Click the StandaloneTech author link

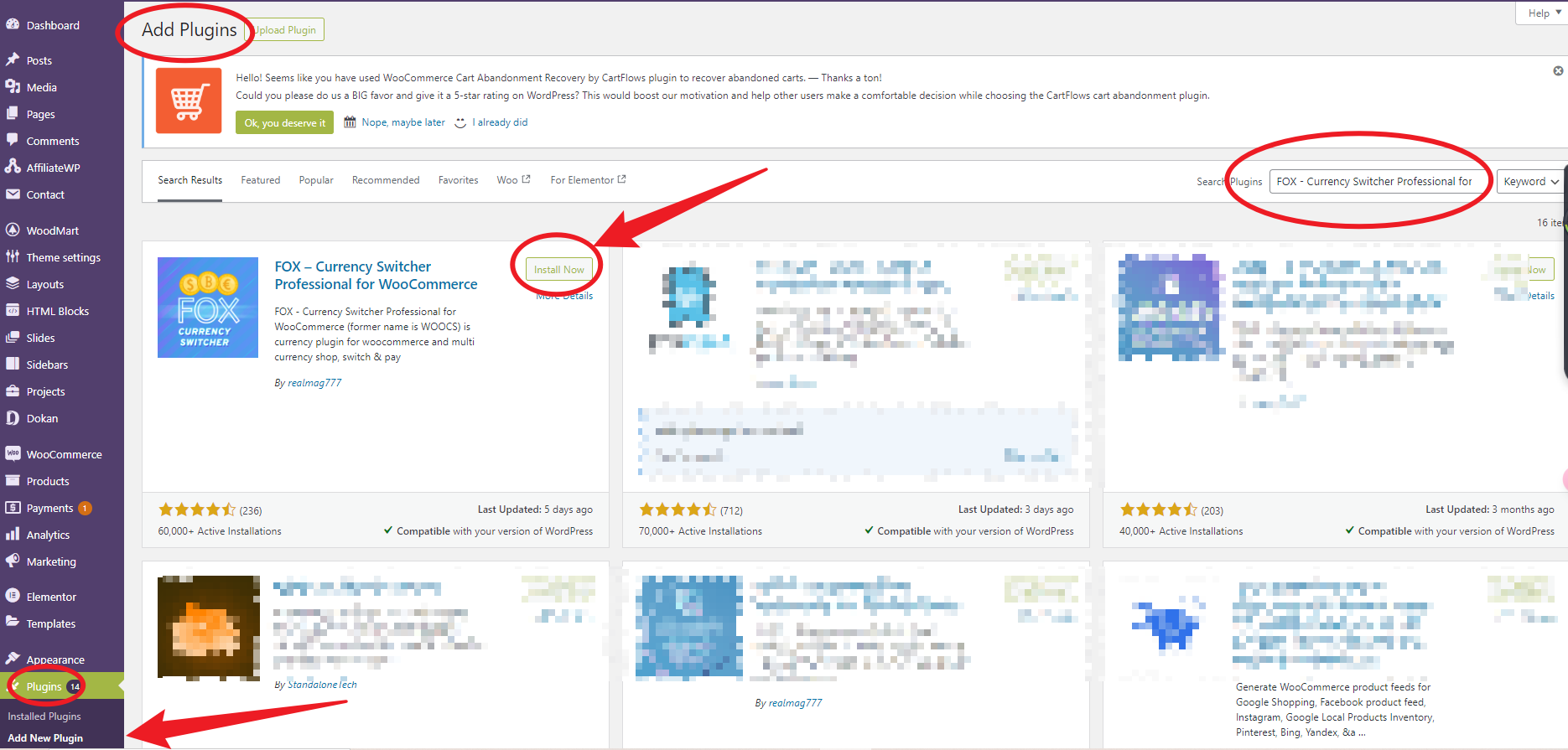click(322, 685)
